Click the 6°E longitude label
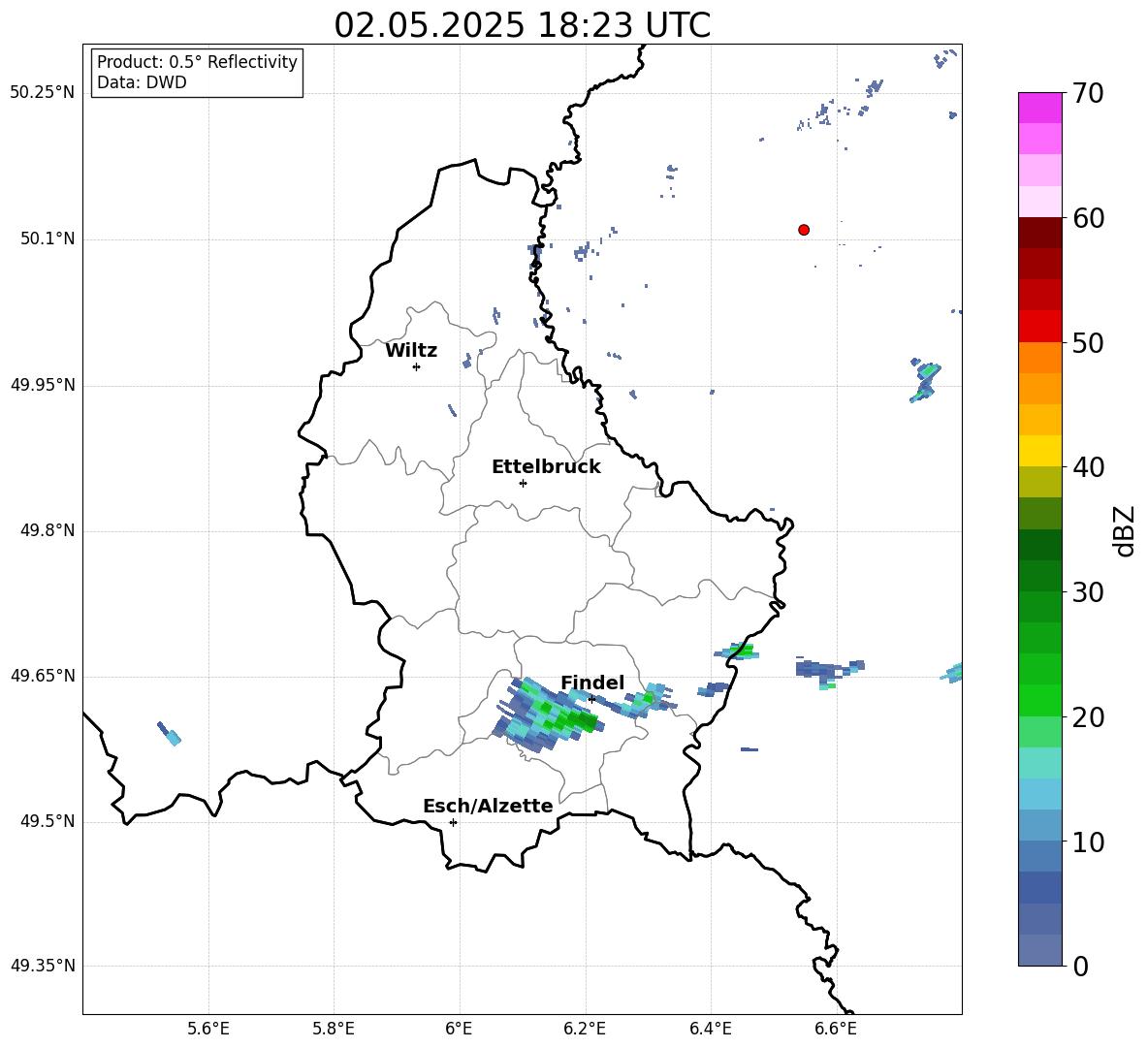This screenshot has height=1048, width=1148. 459,1030
